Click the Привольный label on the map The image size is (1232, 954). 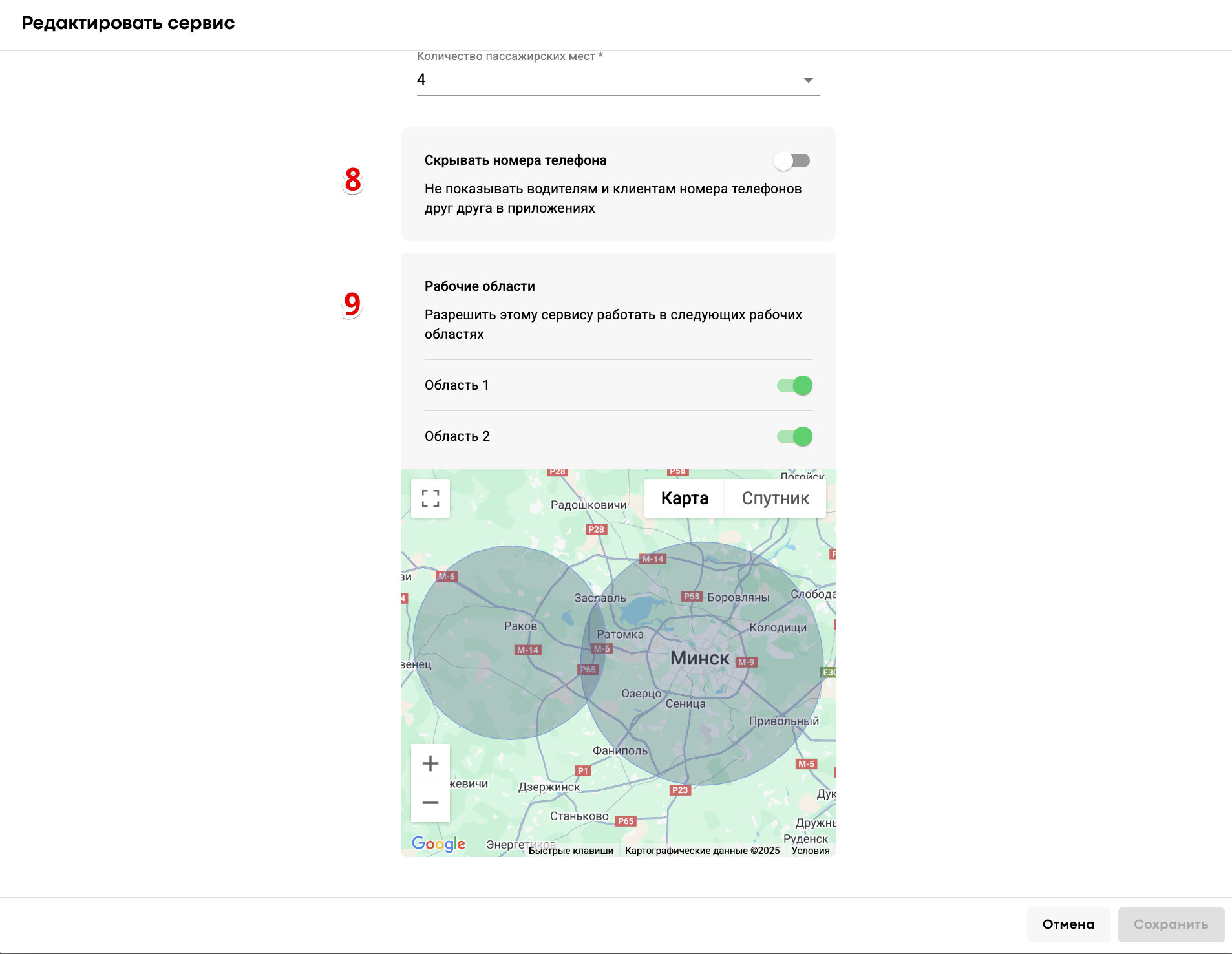(784, 721)
